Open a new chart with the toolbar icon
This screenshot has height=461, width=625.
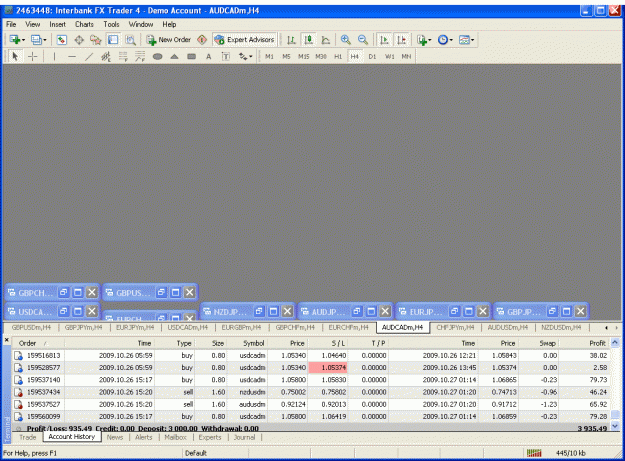tap(15, 40)
